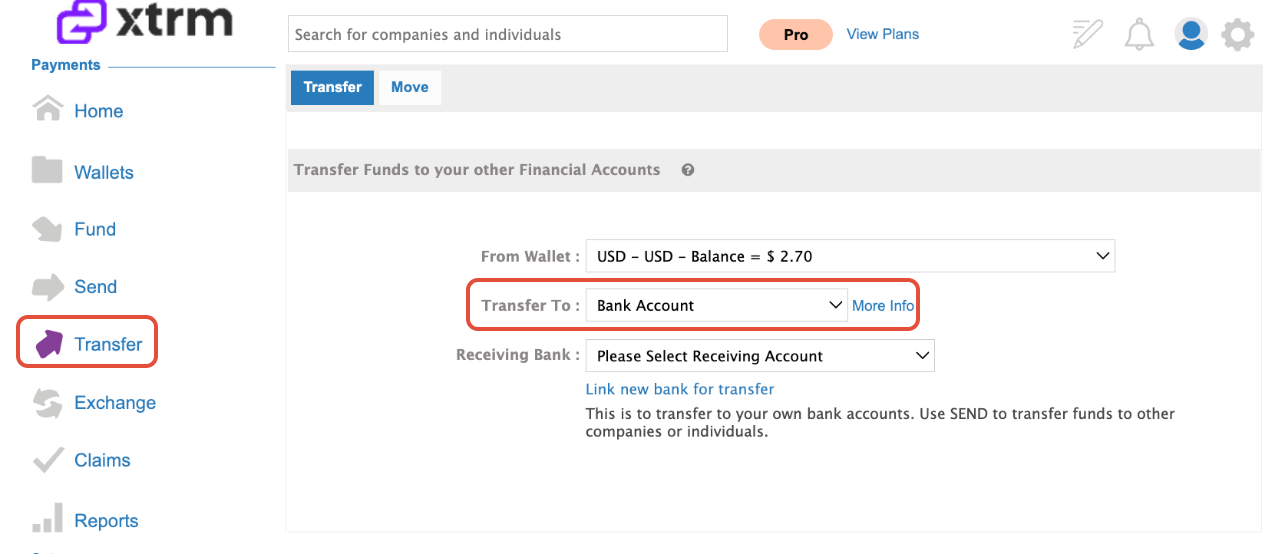1285x554 pixels.
Task: Open the Exchange swap-arrows icon
Action: pyautogui.click(x=47, y=403)
